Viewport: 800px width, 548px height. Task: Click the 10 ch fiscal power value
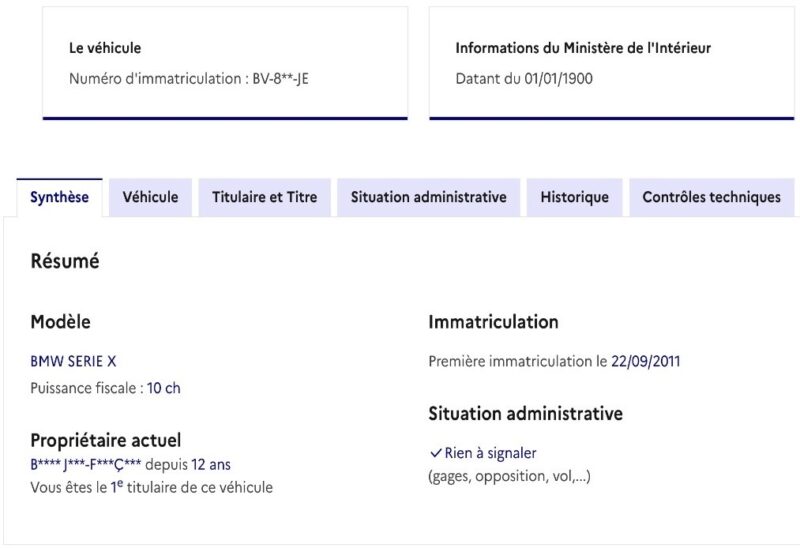pyautogui.click(x=164, y=388)
